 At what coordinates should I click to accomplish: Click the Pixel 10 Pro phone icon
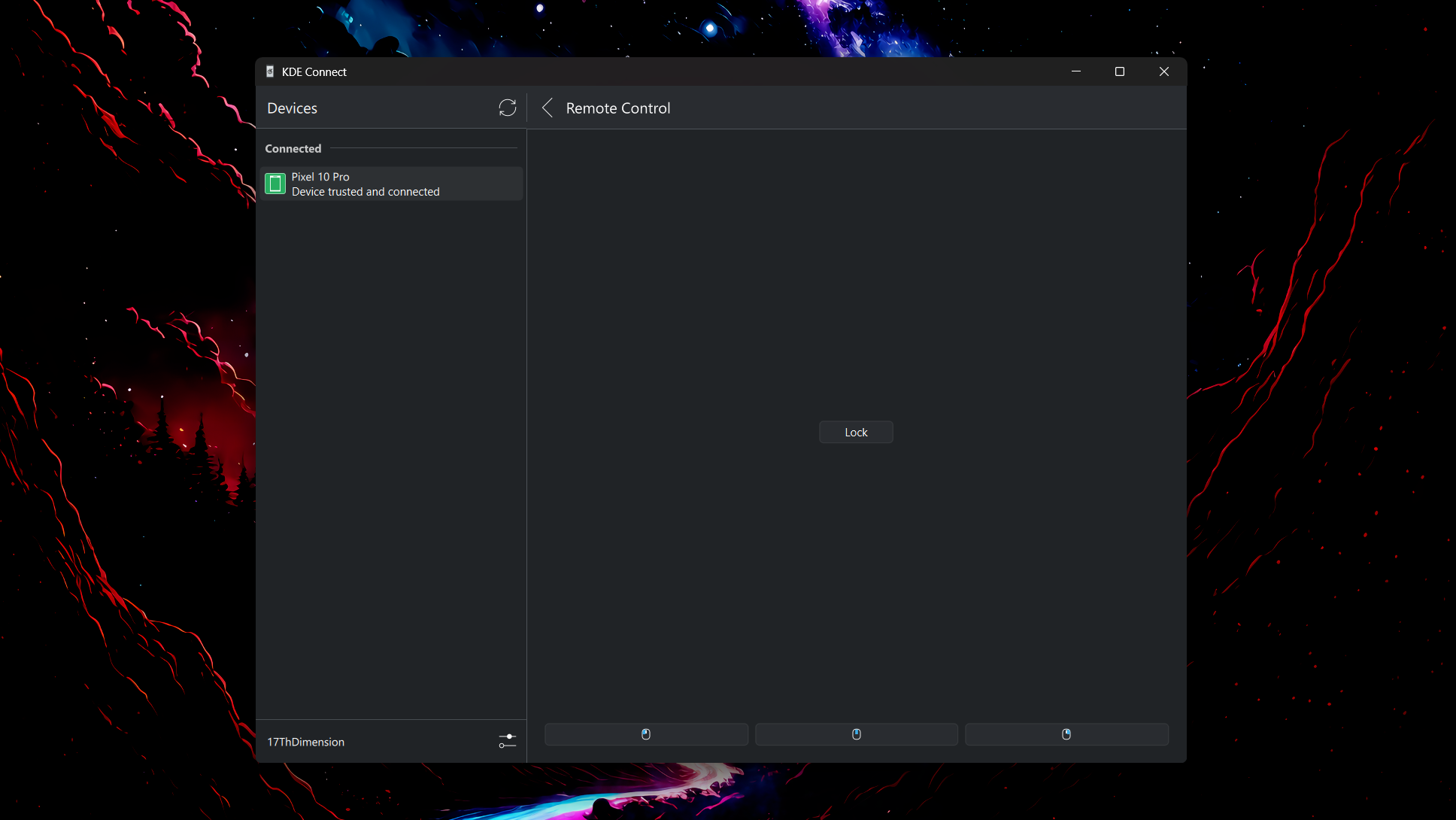click(x=275, y=184)
